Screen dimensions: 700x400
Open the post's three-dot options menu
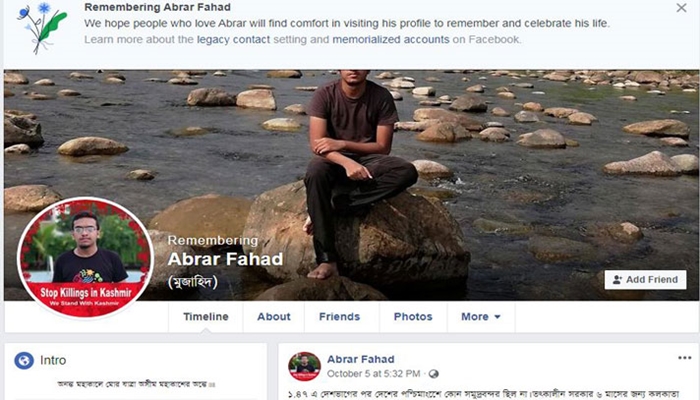click(x=684, y=358)
